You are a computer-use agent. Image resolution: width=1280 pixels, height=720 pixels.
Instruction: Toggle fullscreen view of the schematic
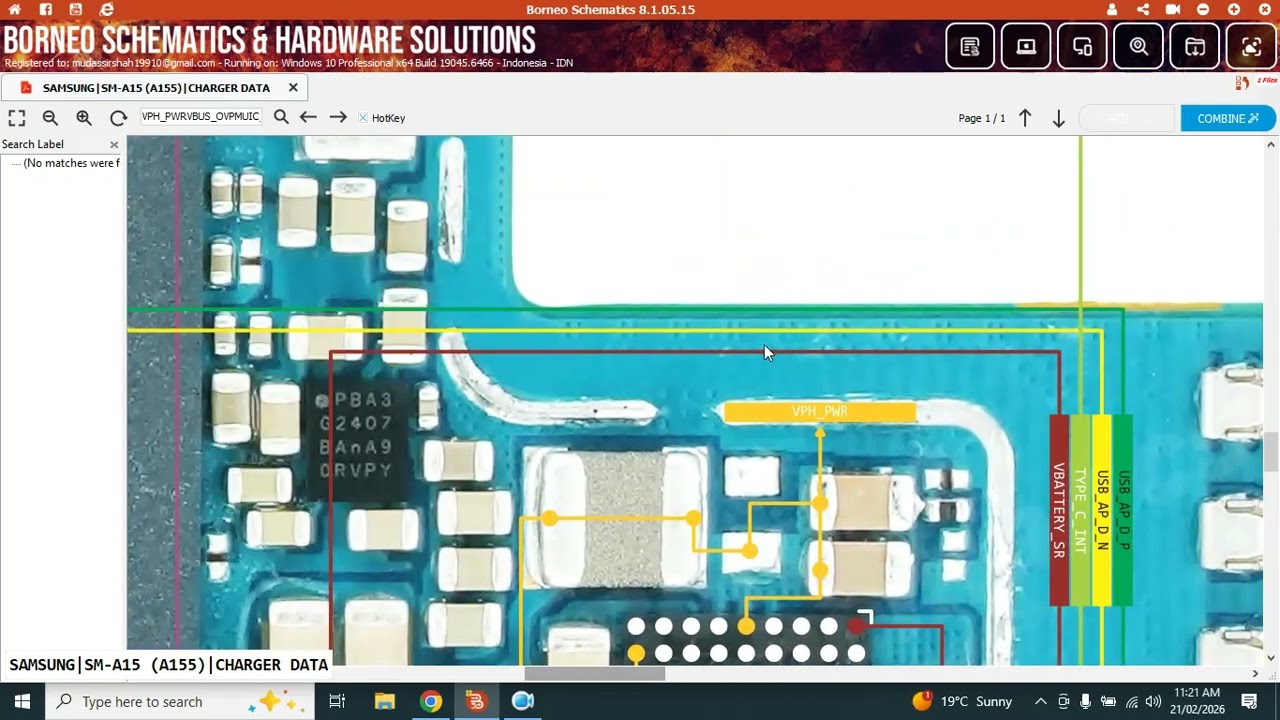17,118
